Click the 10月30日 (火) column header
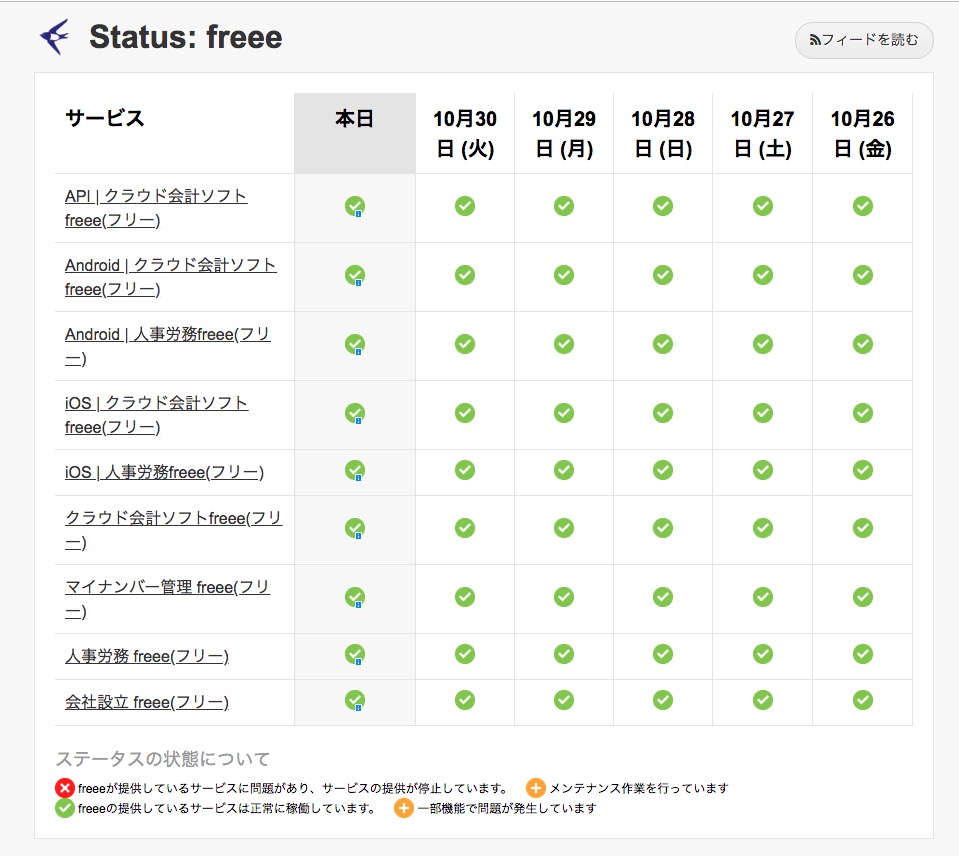Viewport: 959px width, 856px height. [465, 133]
